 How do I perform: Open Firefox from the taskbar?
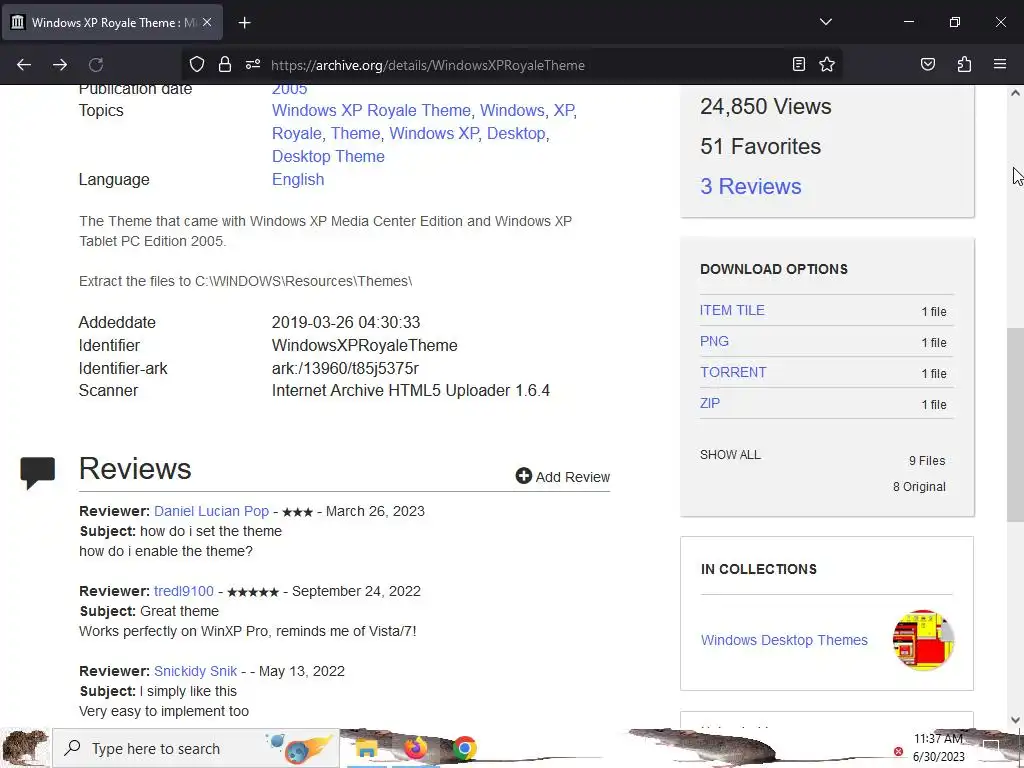pyautogui.click(x=415, y=748)
